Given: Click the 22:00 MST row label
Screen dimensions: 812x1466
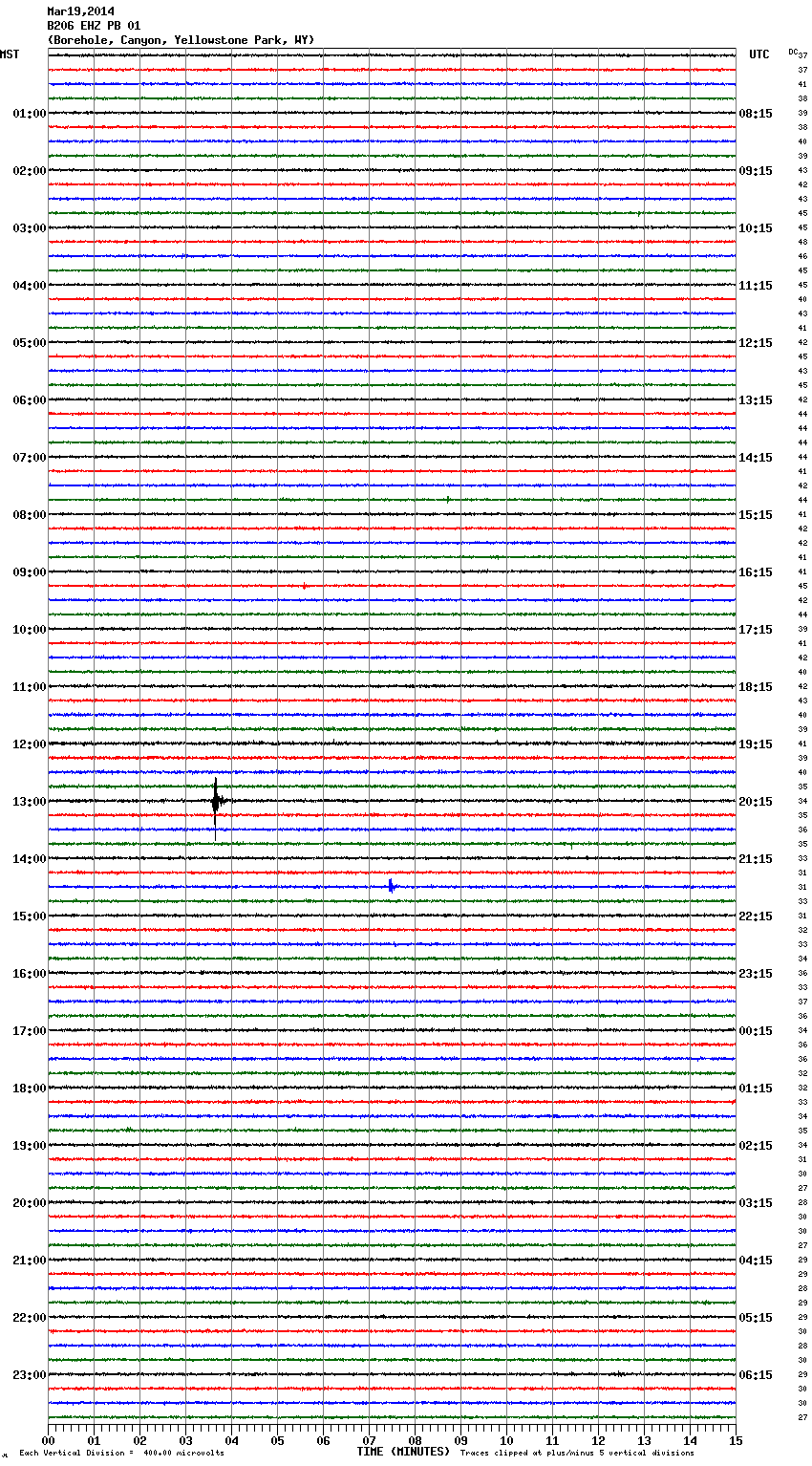Looking at the screenshot, I should tap(29, 1318).
